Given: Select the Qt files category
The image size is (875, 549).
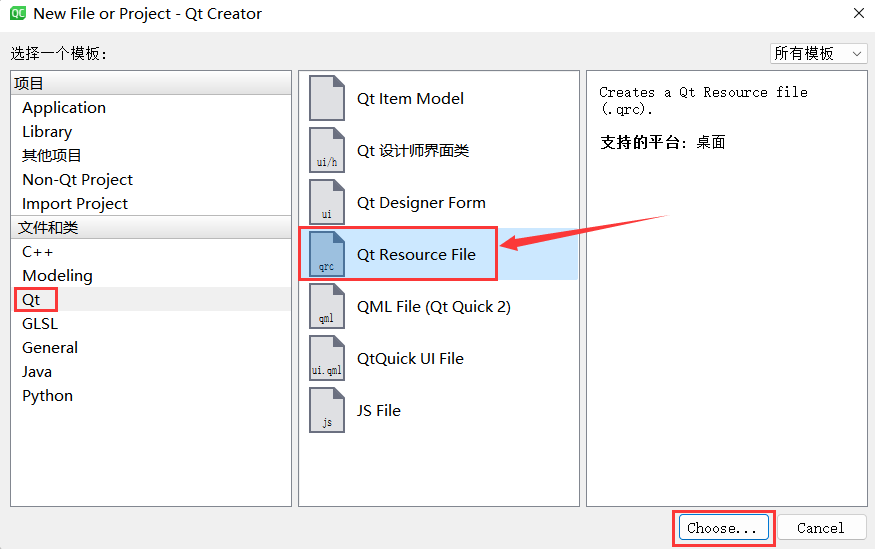Looking at the screenshot, I should [31, 300].
